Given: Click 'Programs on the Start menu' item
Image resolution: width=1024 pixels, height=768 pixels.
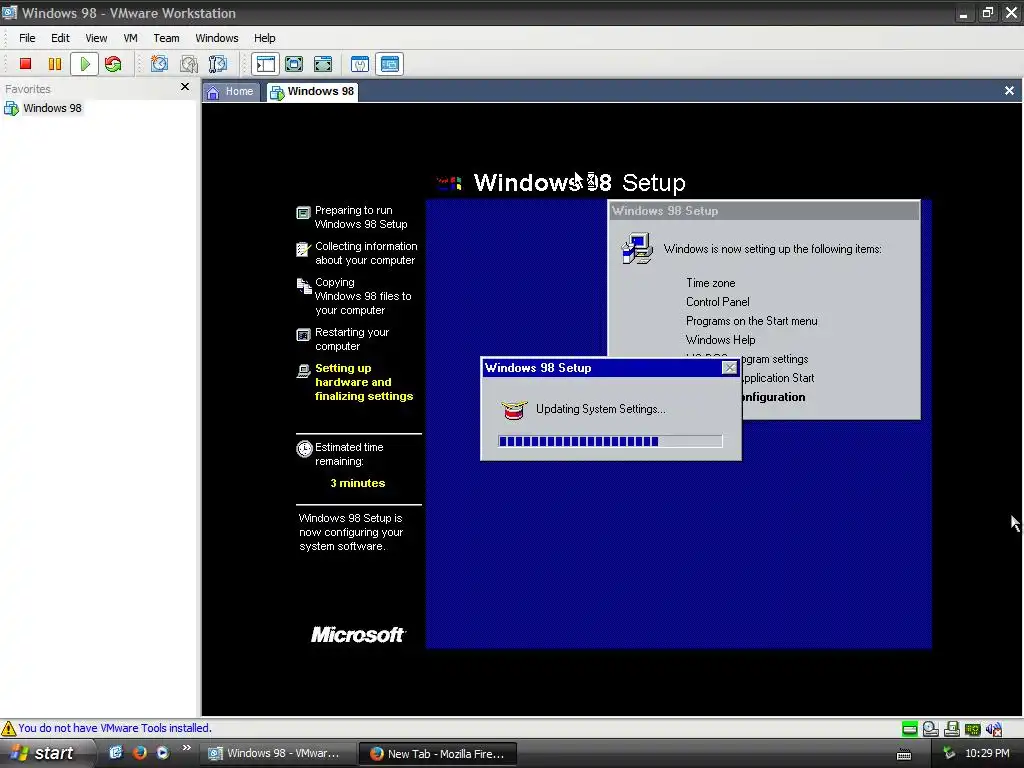Looking at the screenshot, I should [x=751, y=321].
